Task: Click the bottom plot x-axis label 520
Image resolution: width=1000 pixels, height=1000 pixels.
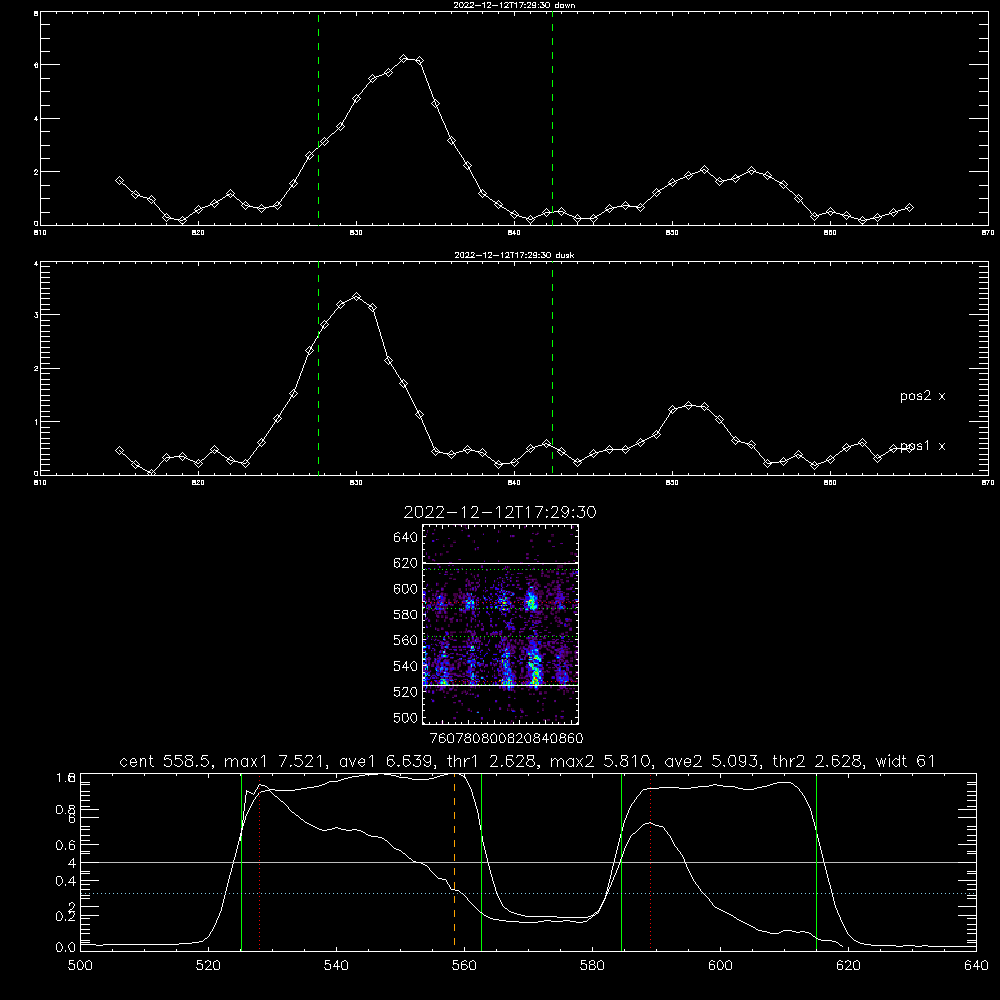Action: point(208,966)
